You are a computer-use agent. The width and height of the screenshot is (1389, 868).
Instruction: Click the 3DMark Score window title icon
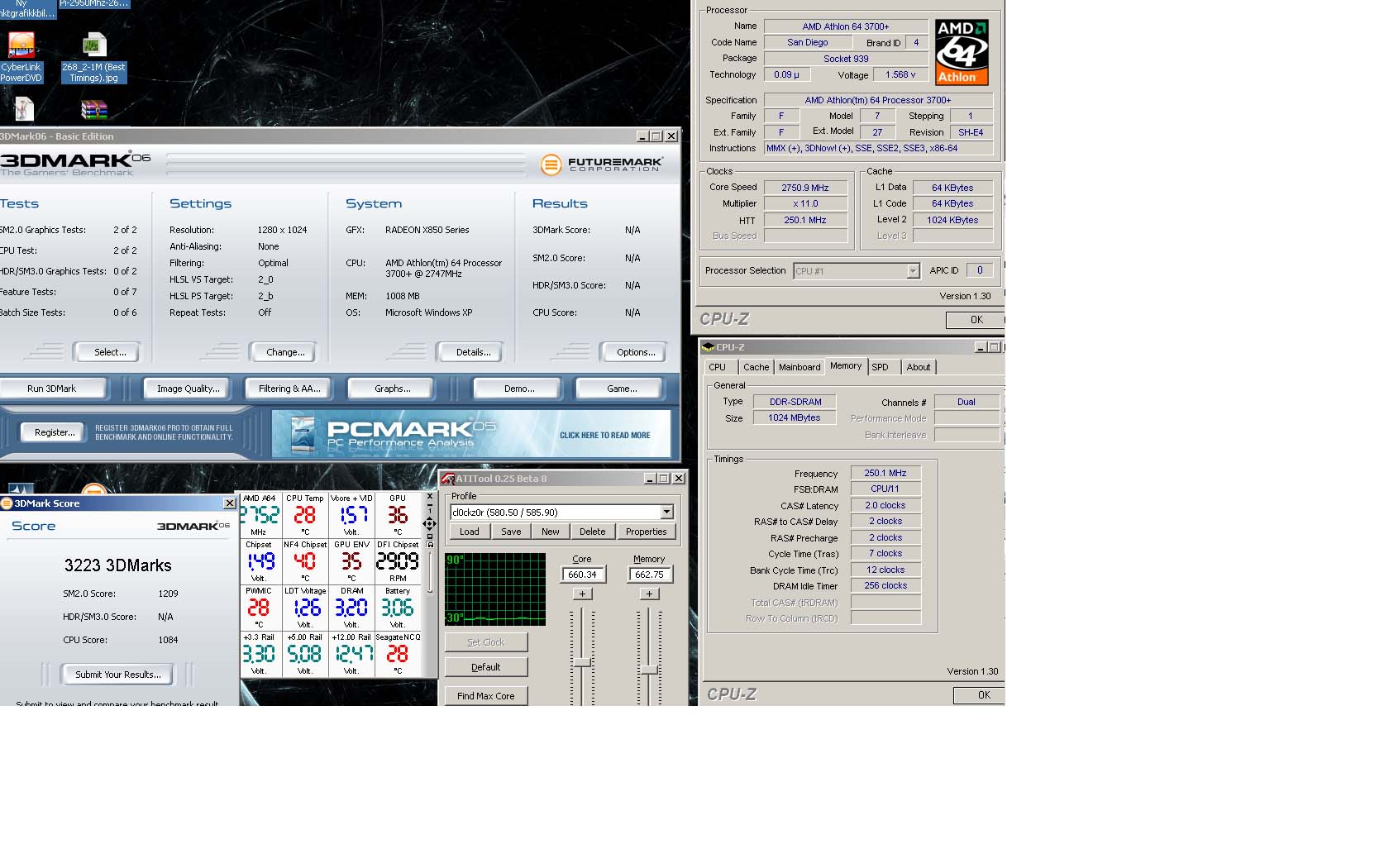[x=7, y=503]
